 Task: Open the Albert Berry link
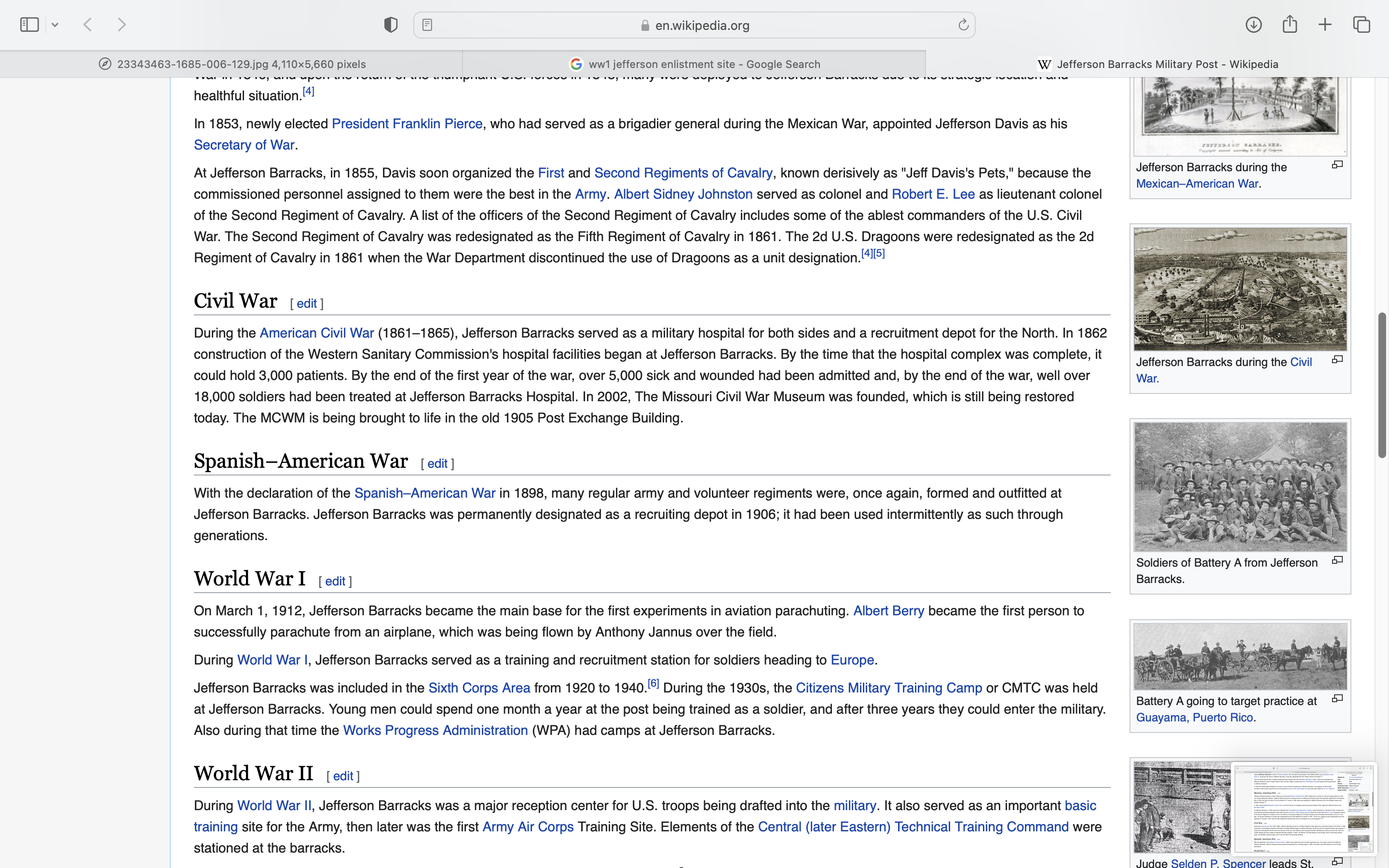[888, 611]
